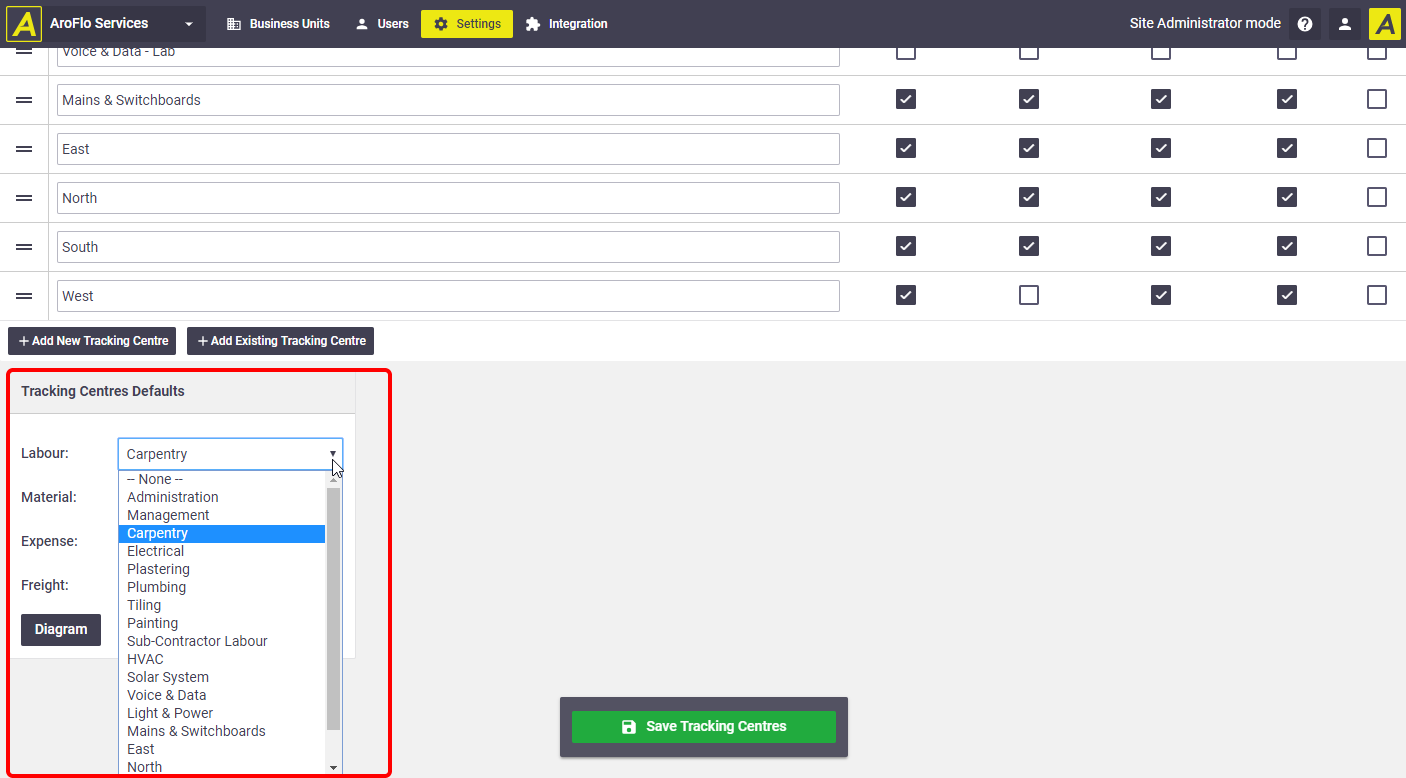Expand the AroFlo Services dropdown arrow
The height and width of the screenshot is (778, 1406).
point(189,24)
